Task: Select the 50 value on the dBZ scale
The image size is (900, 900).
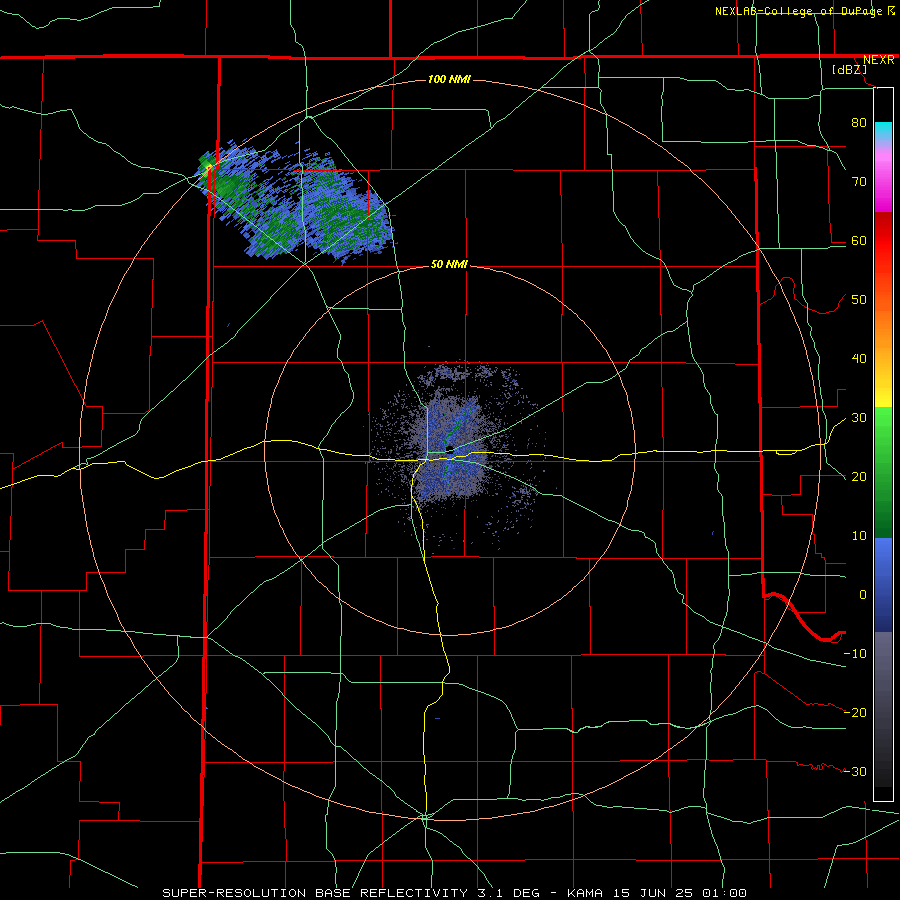Action: coord(859,300)
